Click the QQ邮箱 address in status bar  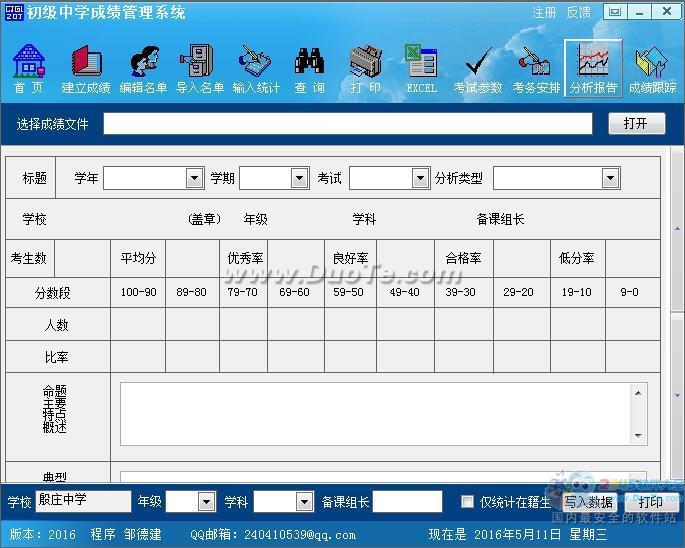(x=300, y=534)
